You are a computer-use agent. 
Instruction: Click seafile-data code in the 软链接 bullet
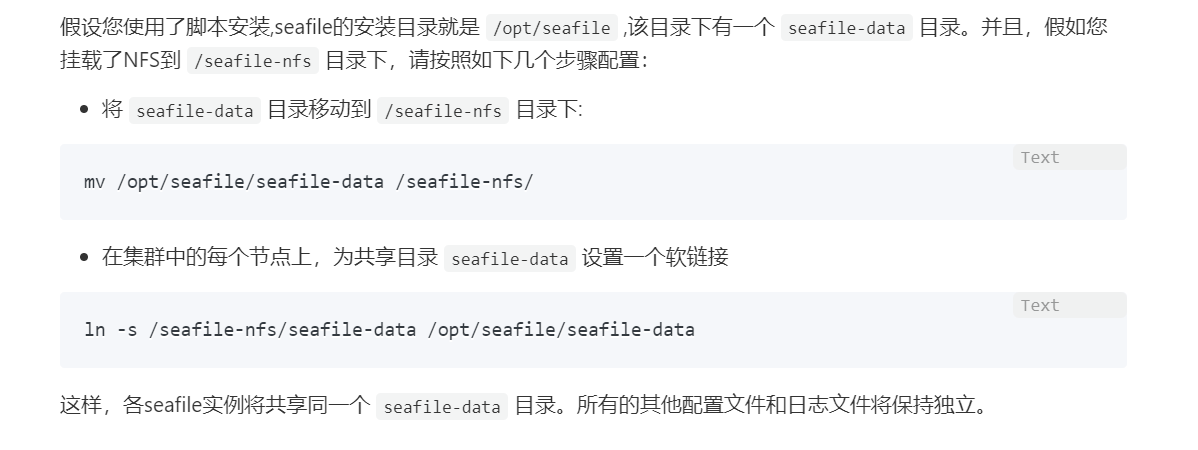click(x=510, y=259)
